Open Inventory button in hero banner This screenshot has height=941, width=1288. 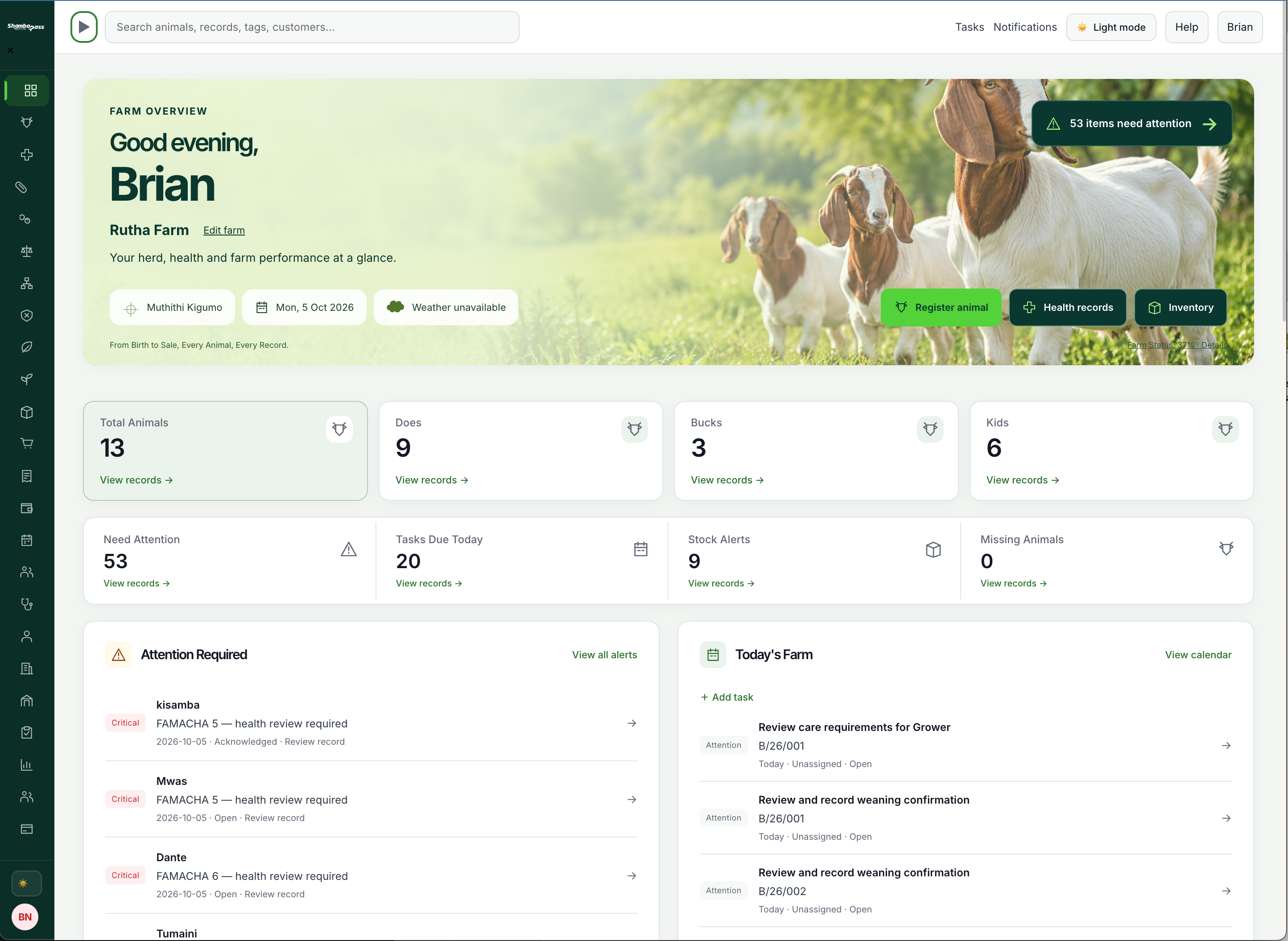(1181, 308)
